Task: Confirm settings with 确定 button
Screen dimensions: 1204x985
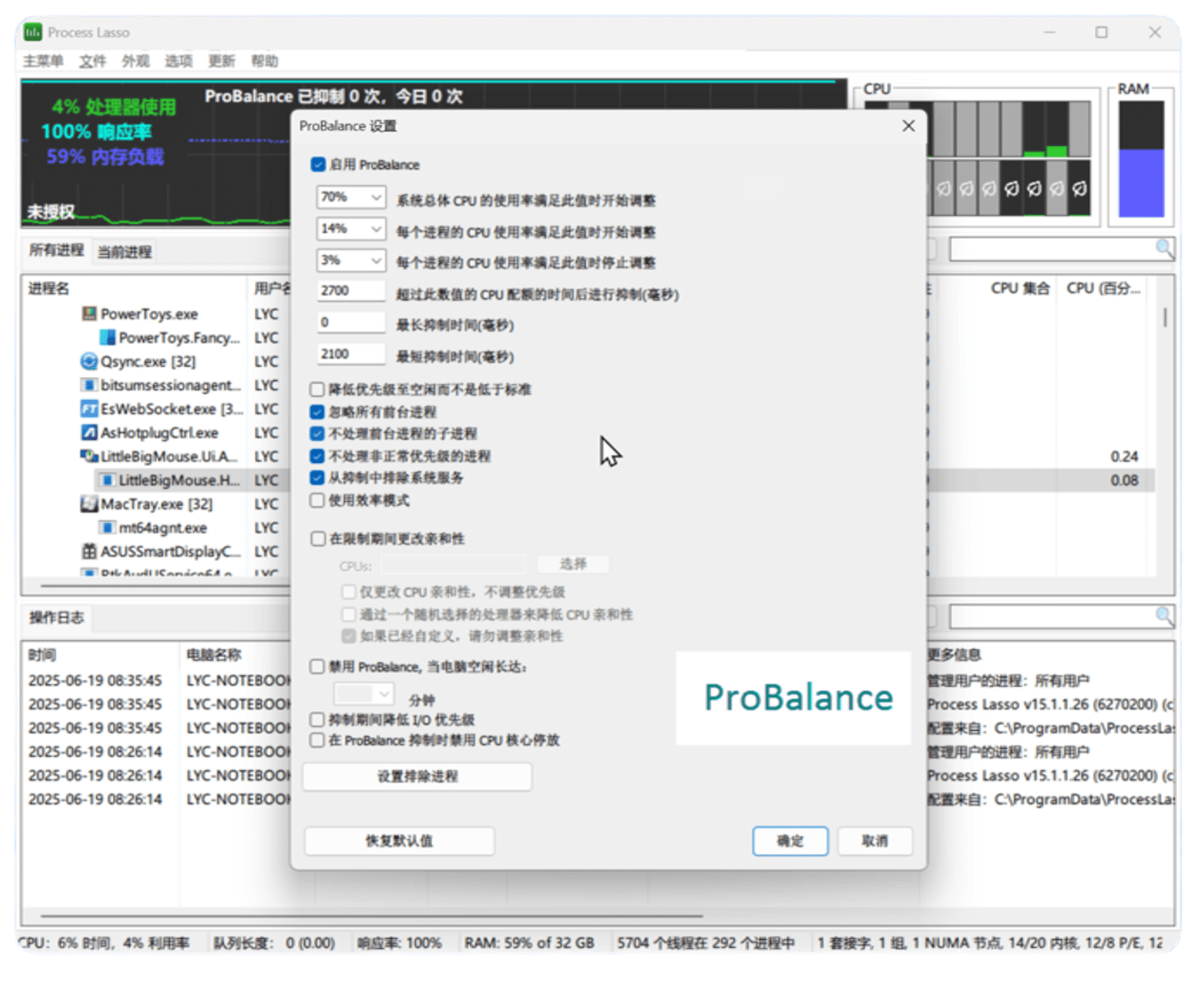Action: point(790,841)
